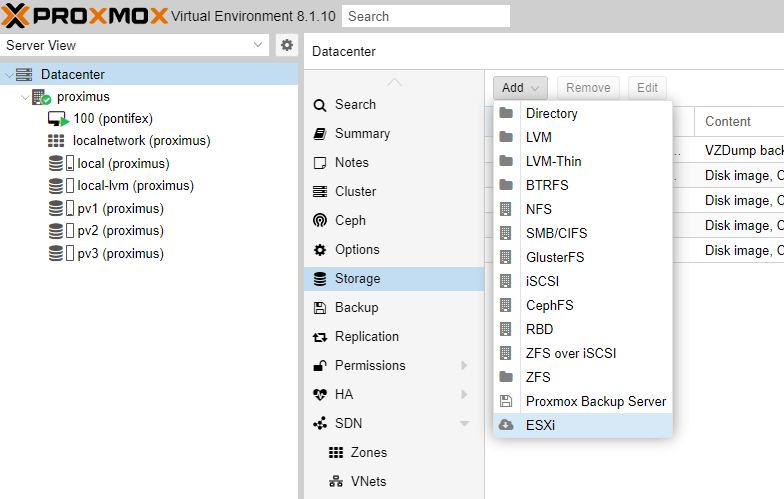This screenshot has width=784, height=499.
Task: Open the Add storage dropdown button
Action: 520,88
